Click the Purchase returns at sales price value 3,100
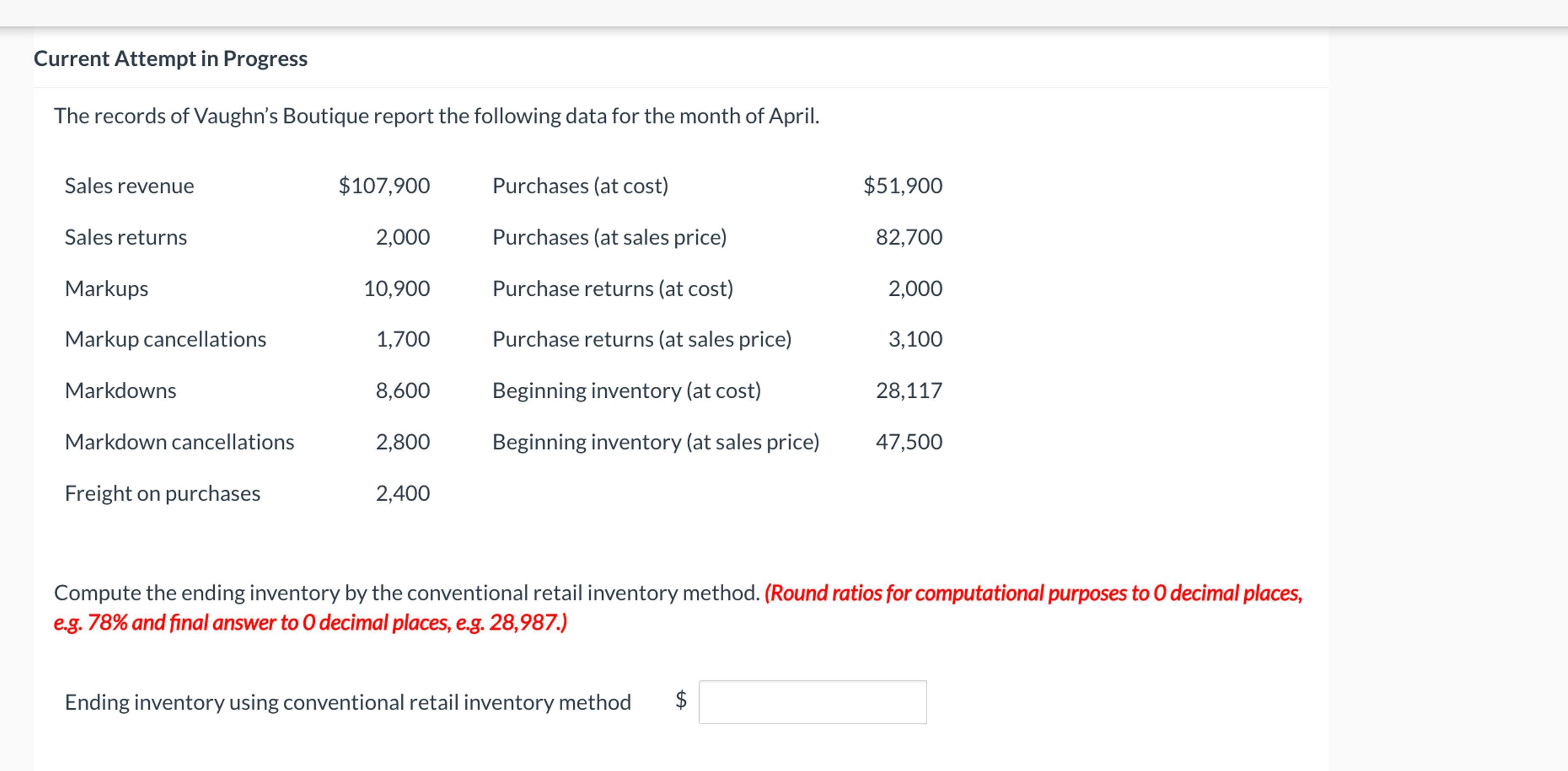The height and width of the screenshot is (771, 1568). (x=915, y=339)
